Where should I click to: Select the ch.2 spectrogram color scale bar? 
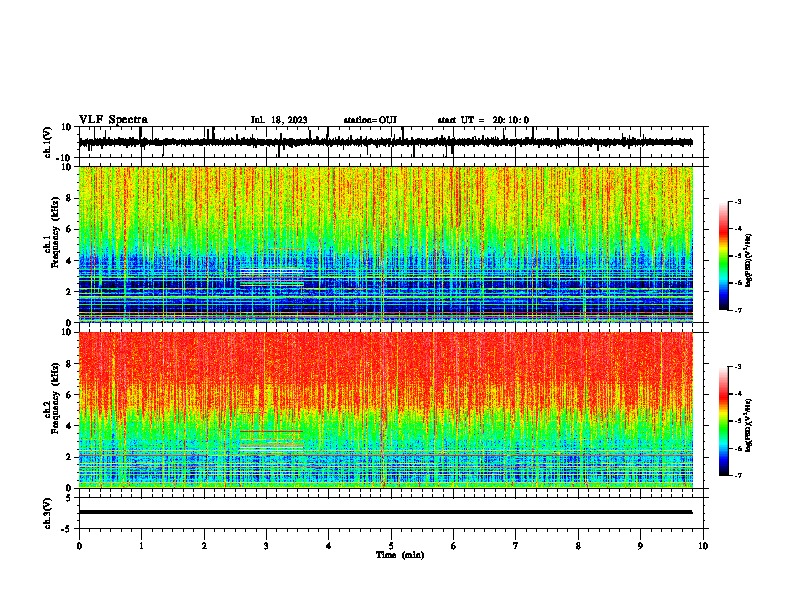click(x=723, y=421)
